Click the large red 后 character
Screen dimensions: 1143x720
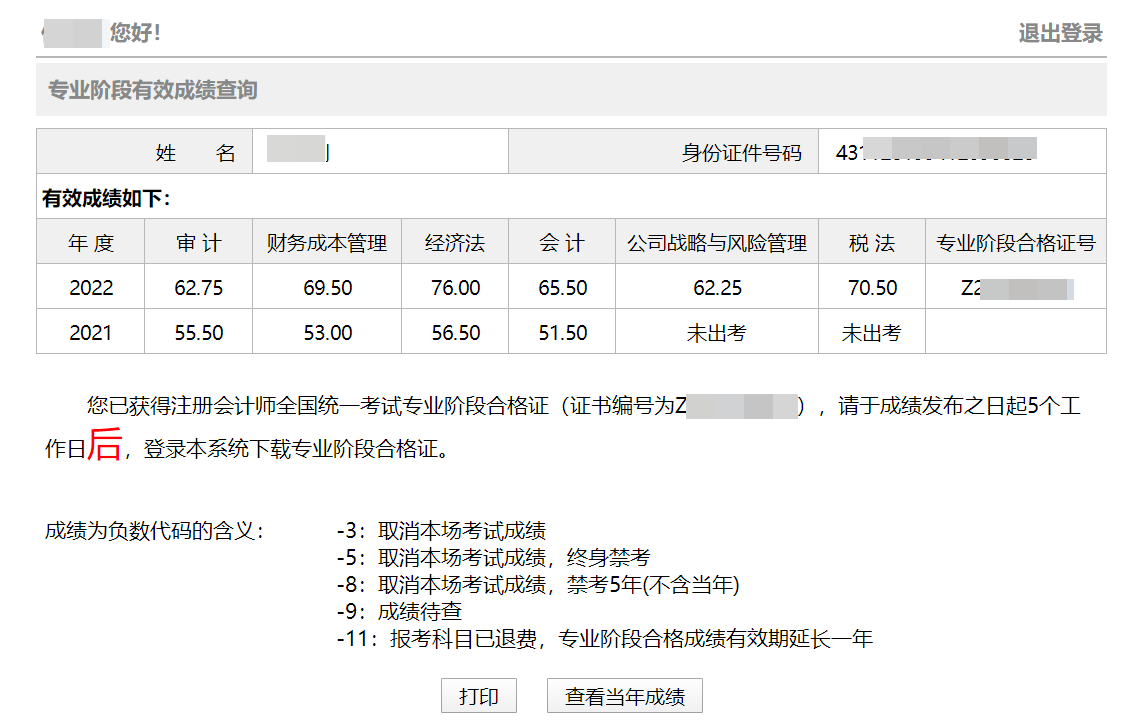(x=104, y=446)
